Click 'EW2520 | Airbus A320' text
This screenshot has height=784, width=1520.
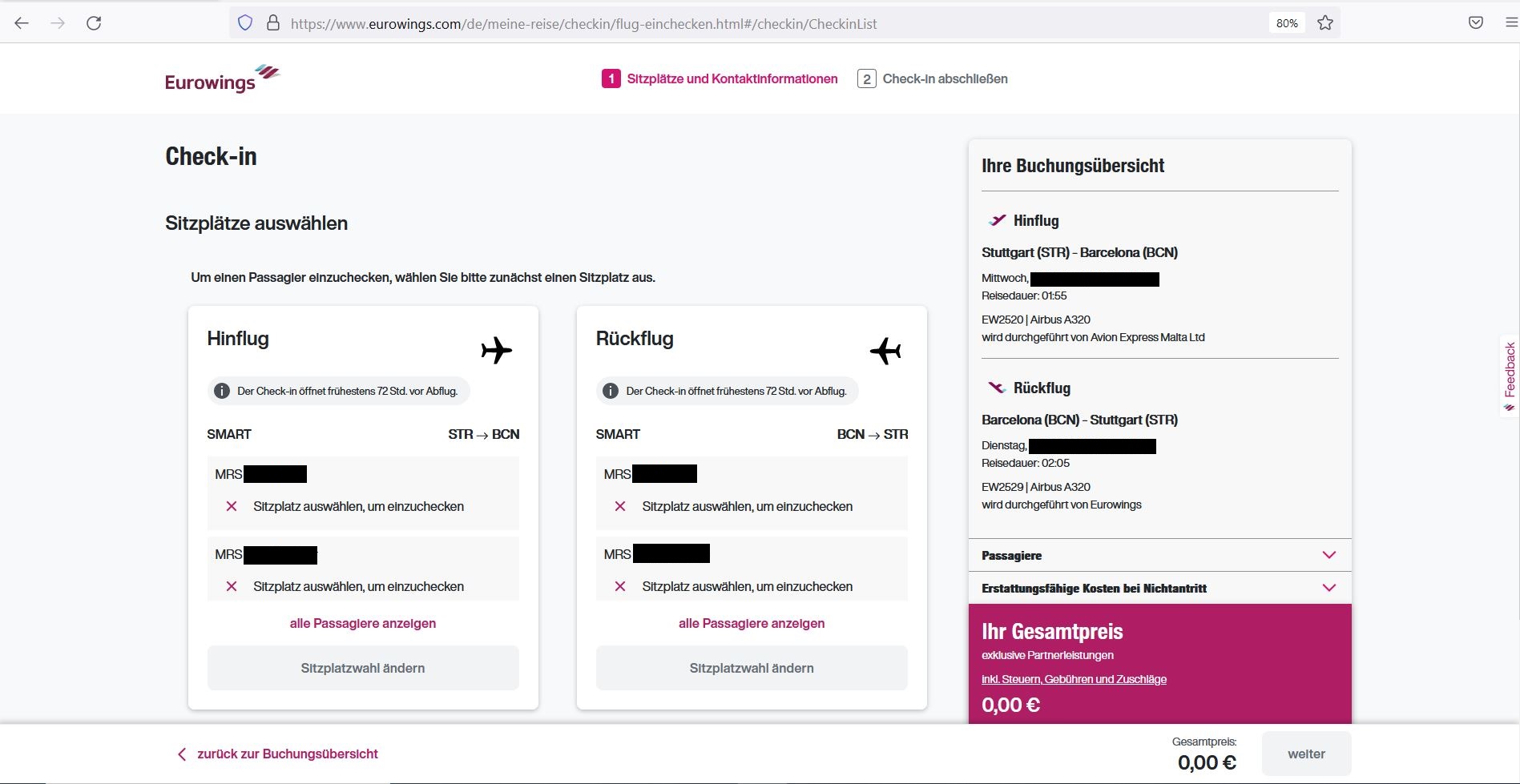click(1036, 320)
